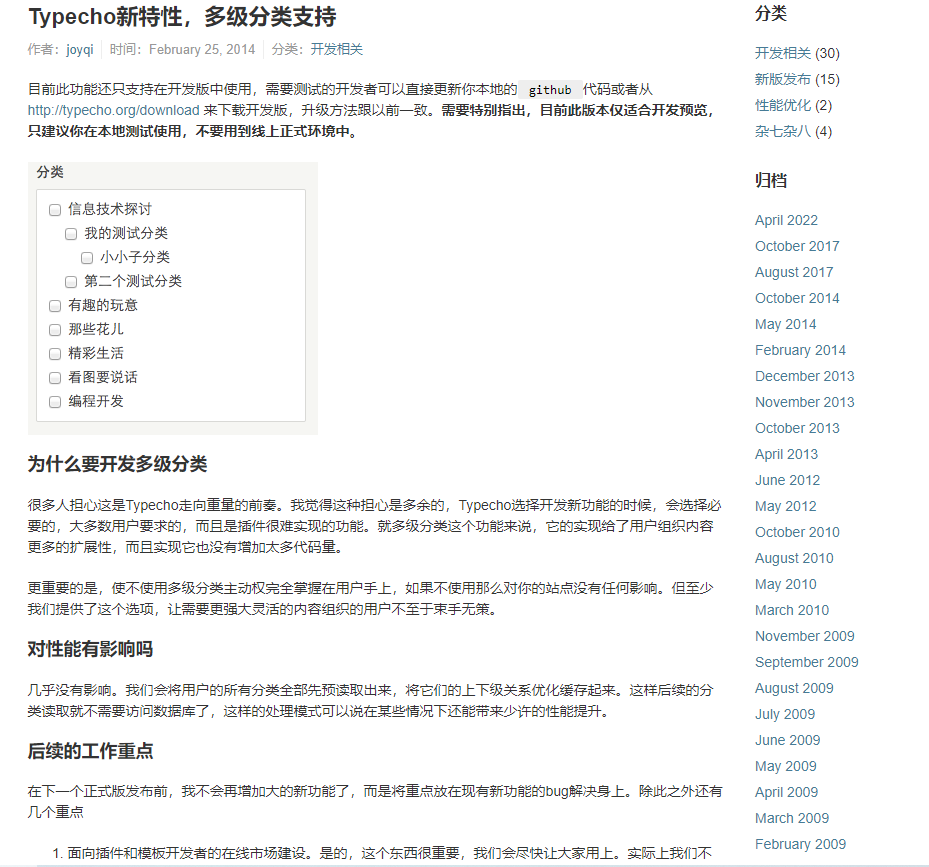
Task: Open the 性能优化 (2) category
Action: (780, 105)
